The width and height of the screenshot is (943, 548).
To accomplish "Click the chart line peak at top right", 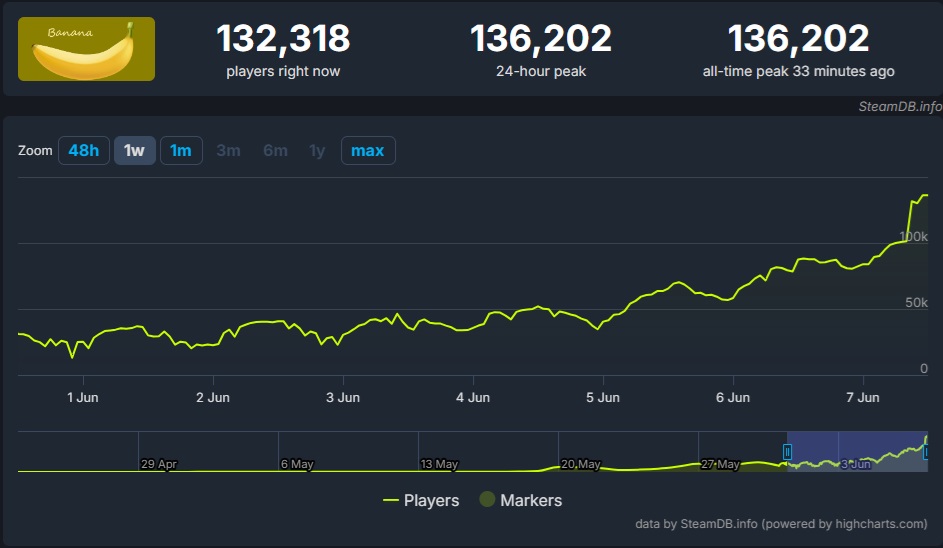I will coord(925,195).
